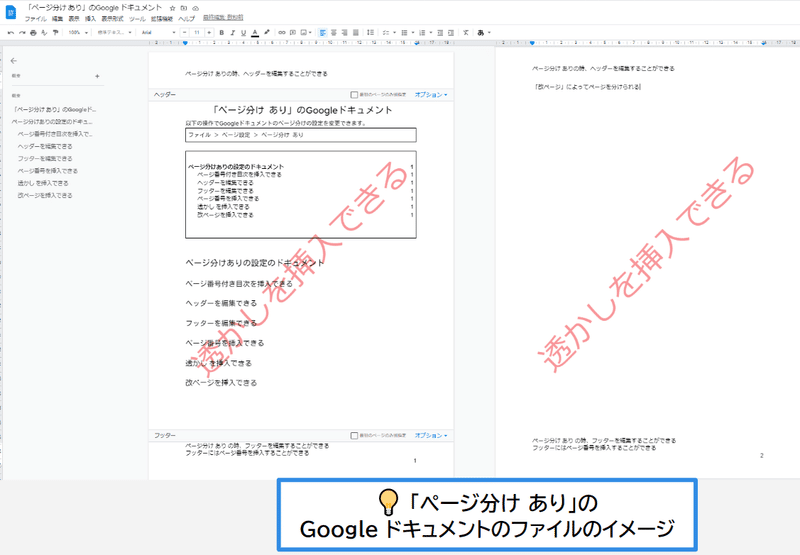Apply justified alignment

[356, 33]
